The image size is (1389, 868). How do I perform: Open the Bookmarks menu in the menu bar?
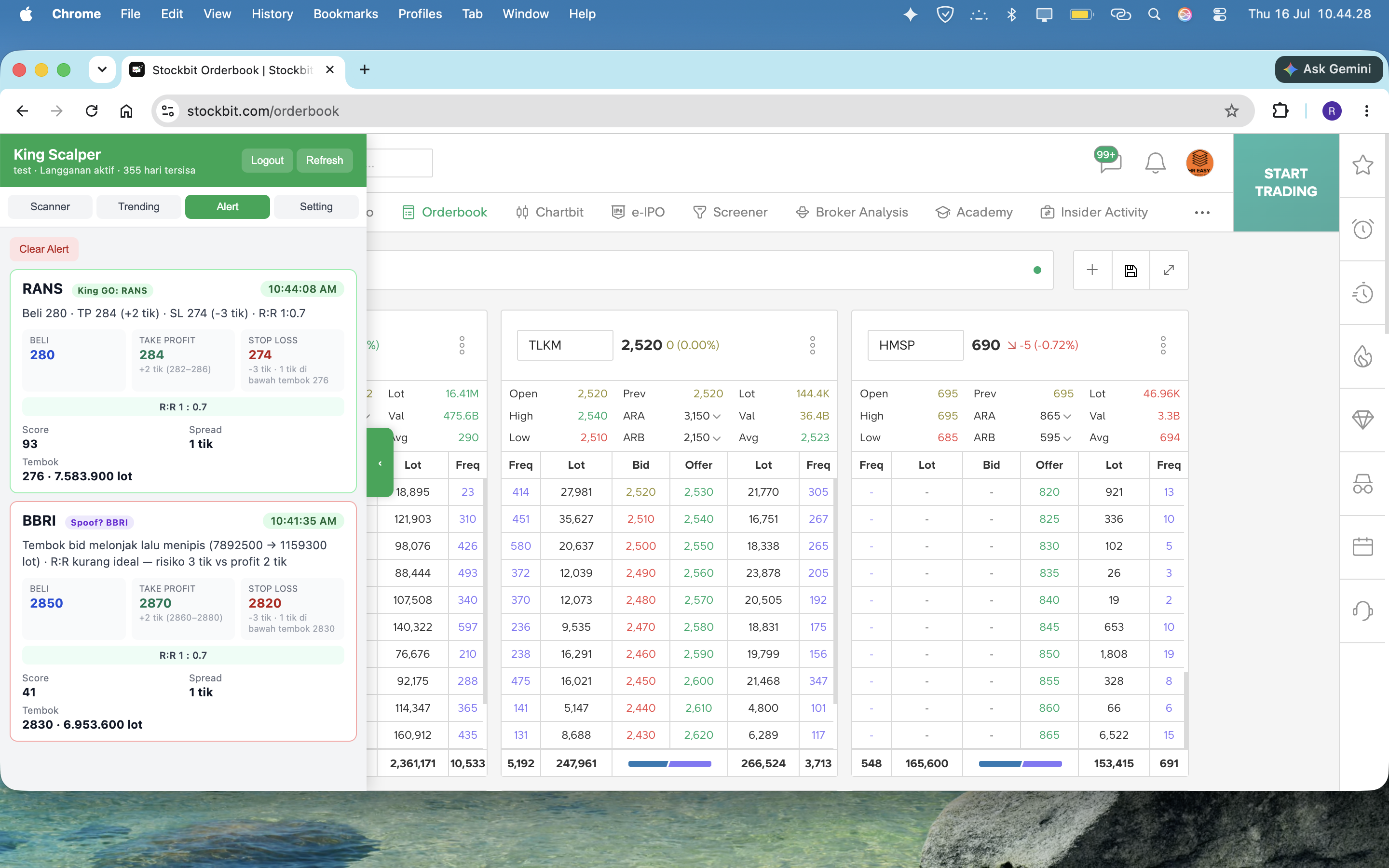[345, 14]
